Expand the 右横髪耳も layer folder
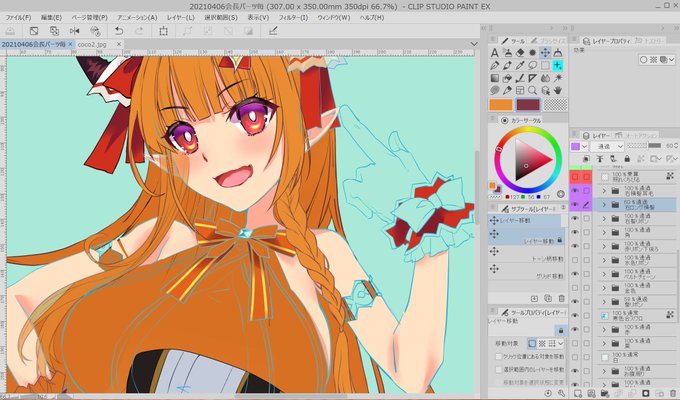This screenshot has height=400, width=680. click(x=604, y=191)
